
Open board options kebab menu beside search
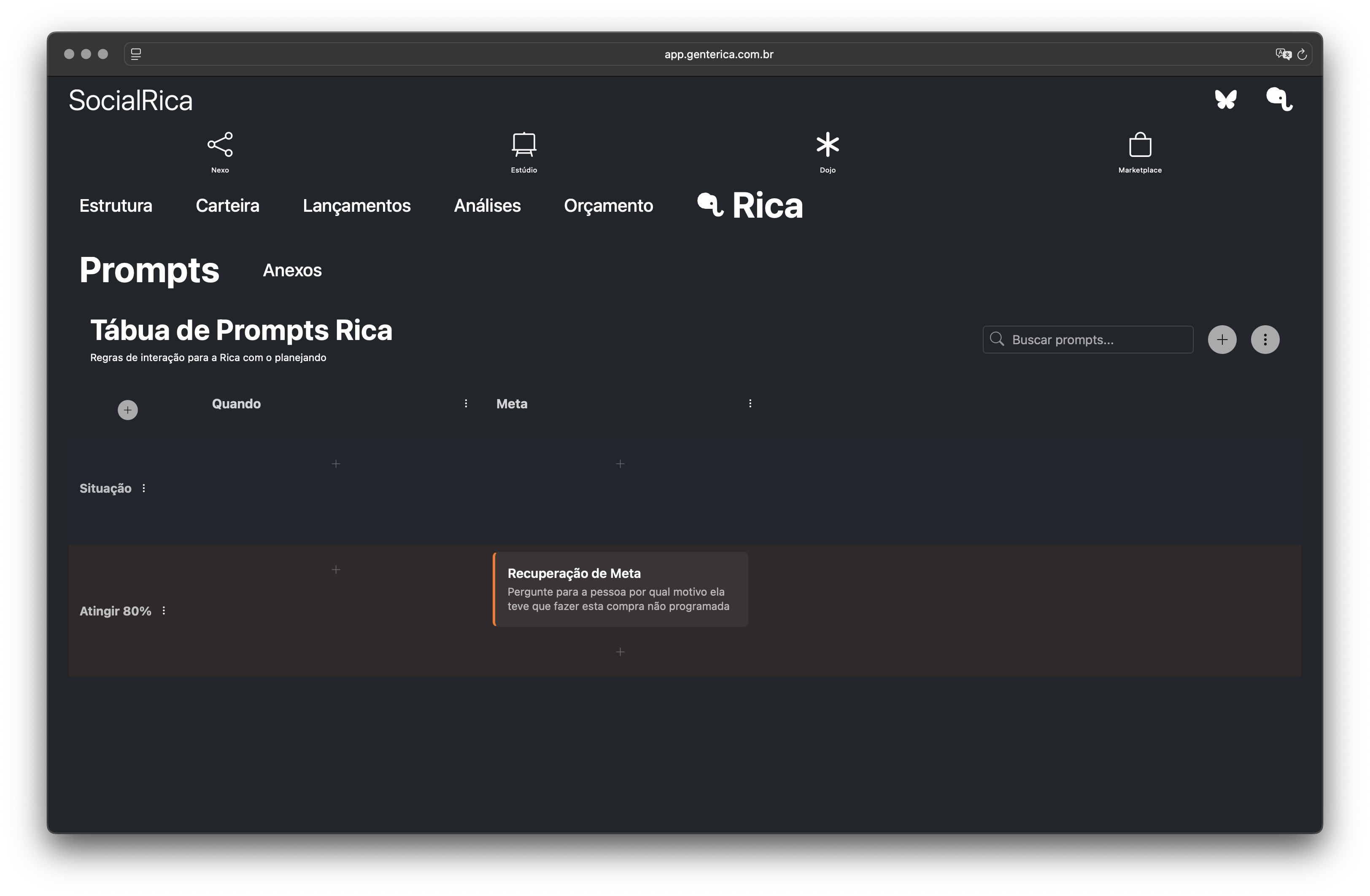click(1265, 340)
